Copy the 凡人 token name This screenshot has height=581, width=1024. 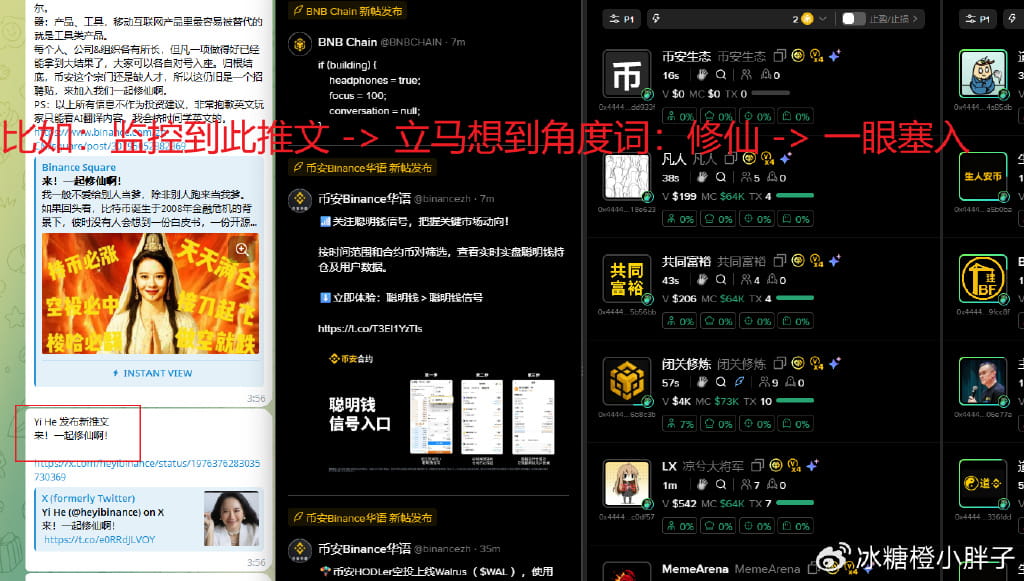731,159
